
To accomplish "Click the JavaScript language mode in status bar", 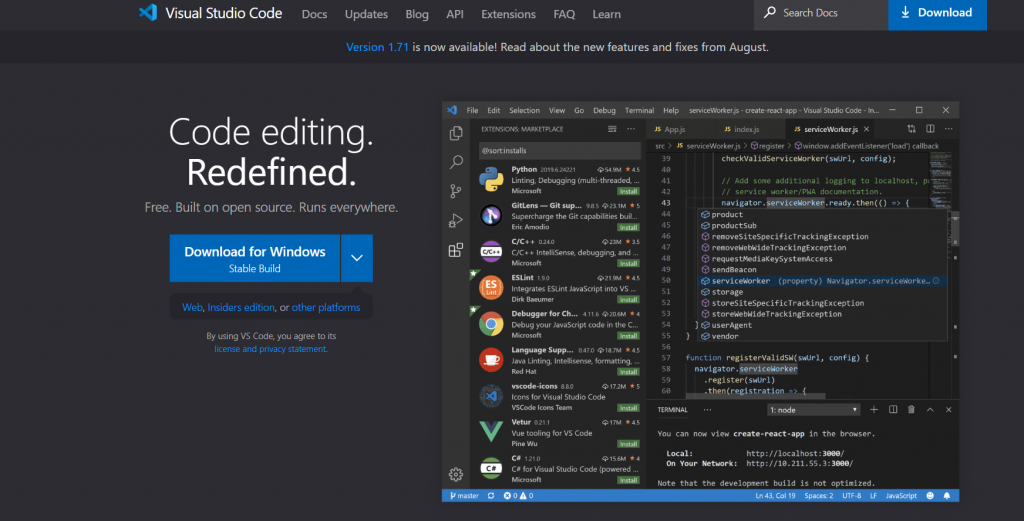I will [901, 496].
